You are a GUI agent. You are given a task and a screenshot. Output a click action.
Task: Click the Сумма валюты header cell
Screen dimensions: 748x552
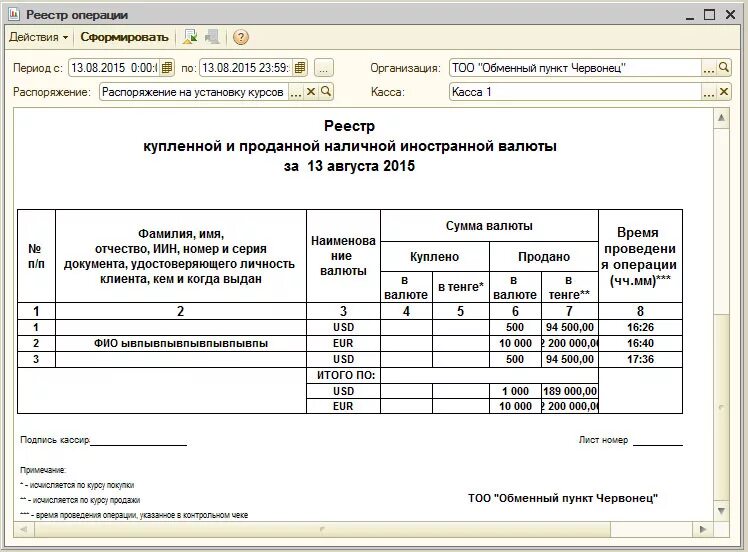click(x=489, y=226)
